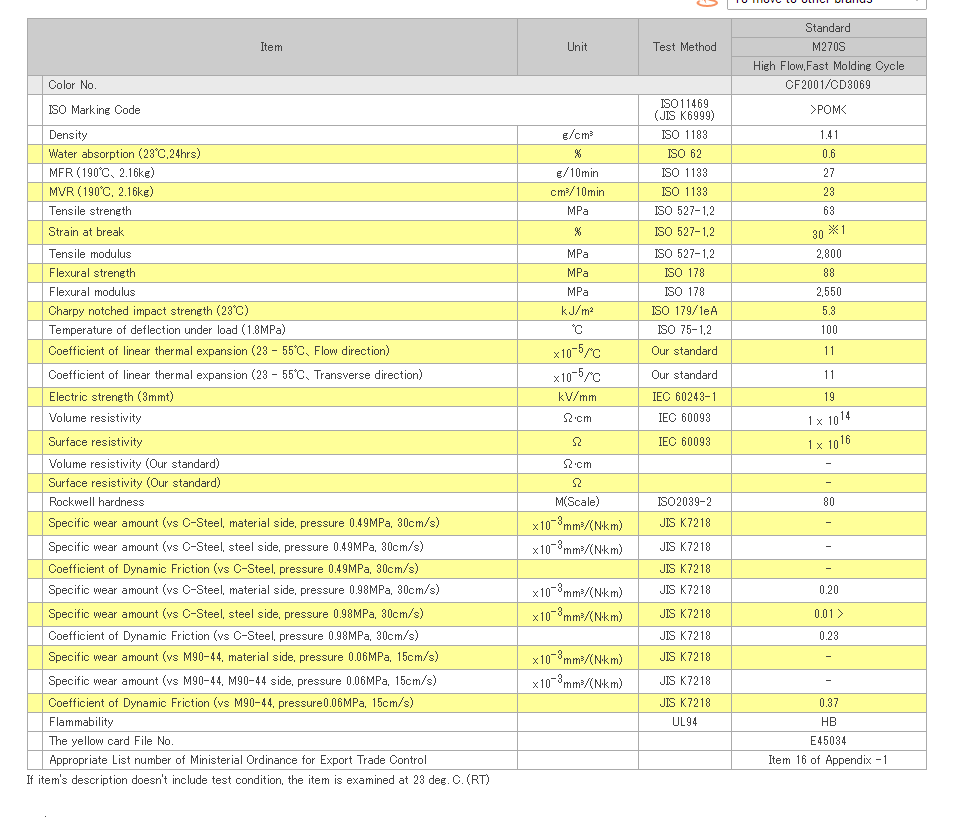Screen dimensions: 969x817
Task: Click the "ISO 179/1eA" test method cell
Action: [x=685, y=311]
